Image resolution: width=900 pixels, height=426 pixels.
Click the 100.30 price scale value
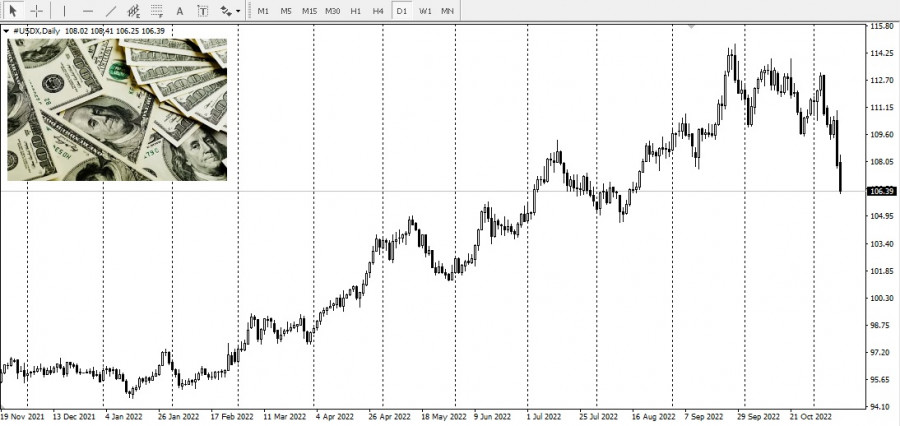(882, 298)
